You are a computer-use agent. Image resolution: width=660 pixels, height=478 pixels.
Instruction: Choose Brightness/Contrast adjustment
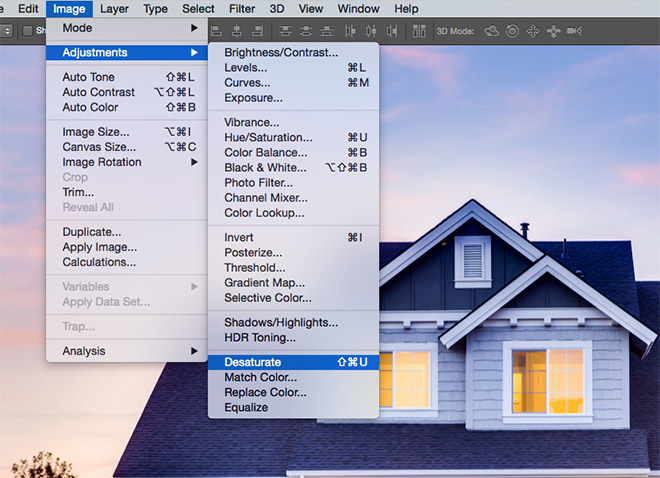pos(293,53)
